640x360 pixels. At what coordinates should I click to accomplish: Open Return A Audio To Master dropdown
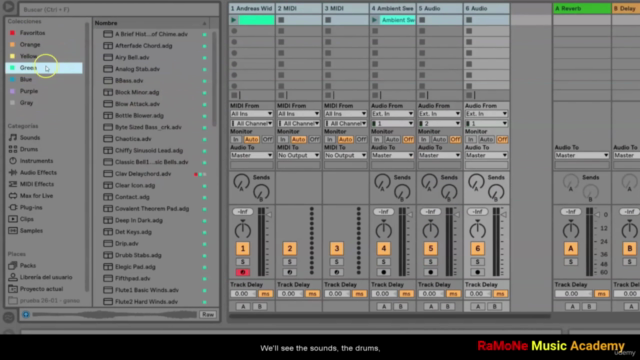(x=582, y=156)
